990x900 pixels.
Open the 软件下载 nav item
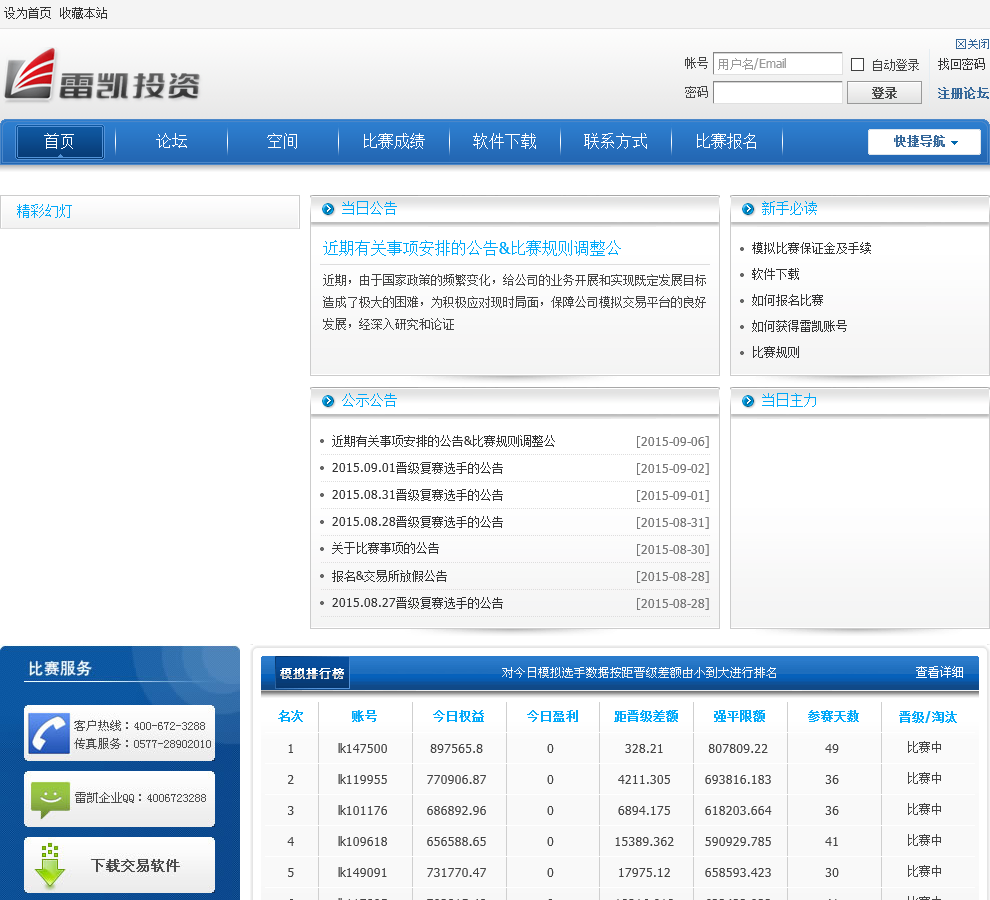click(504, 141)
